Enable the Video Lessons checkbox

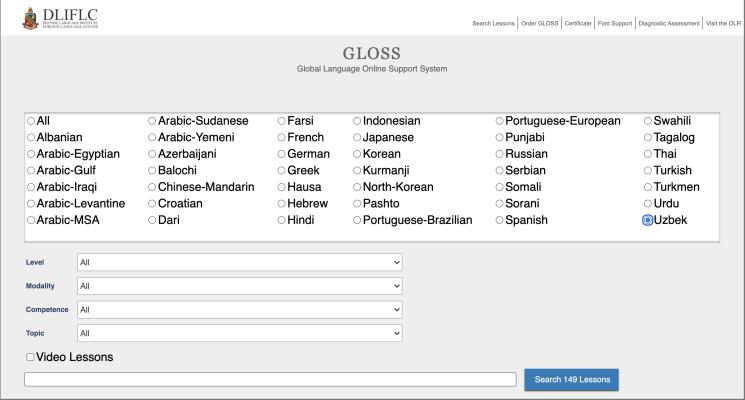point(30,357)
